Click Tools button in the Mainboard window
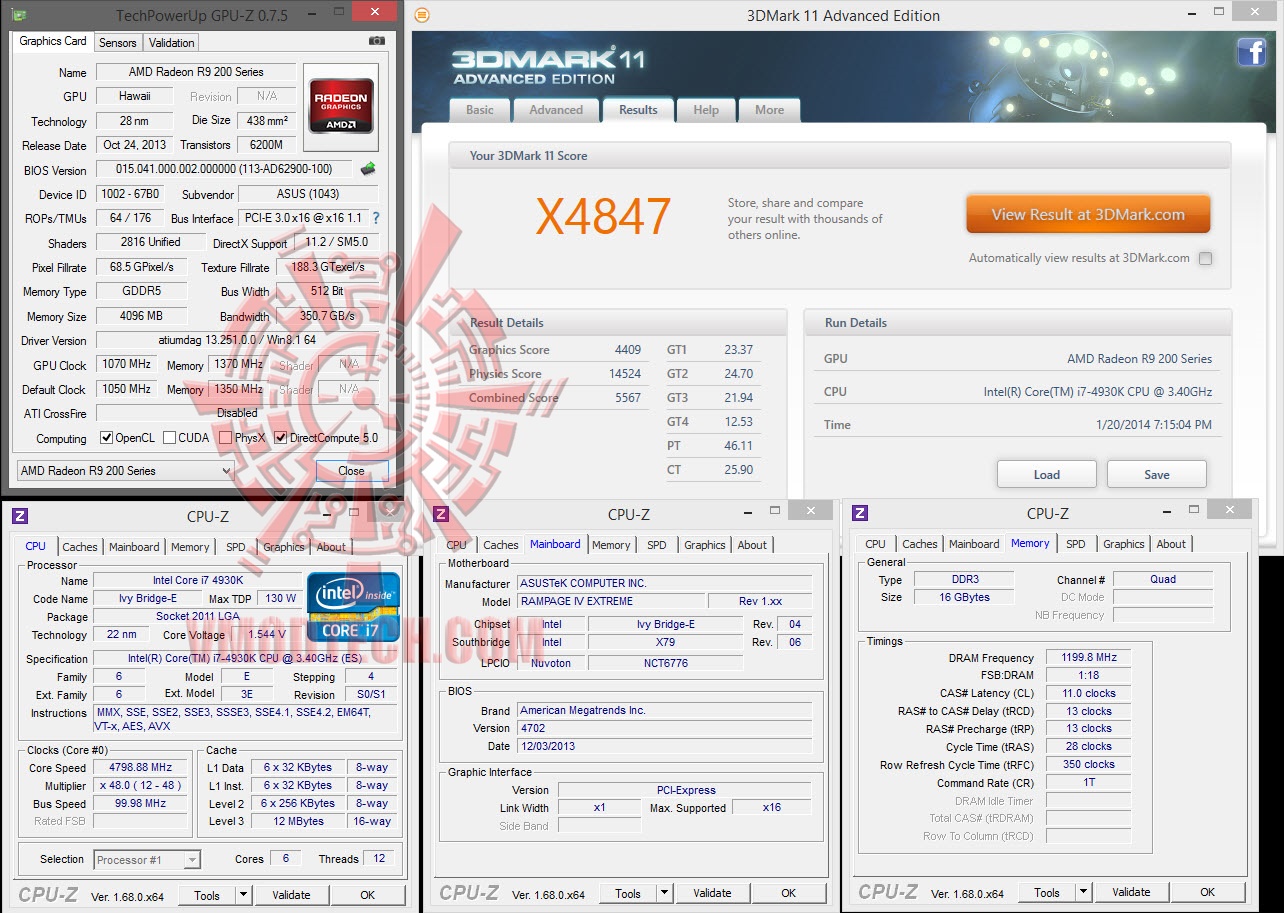 pos(628,893)
